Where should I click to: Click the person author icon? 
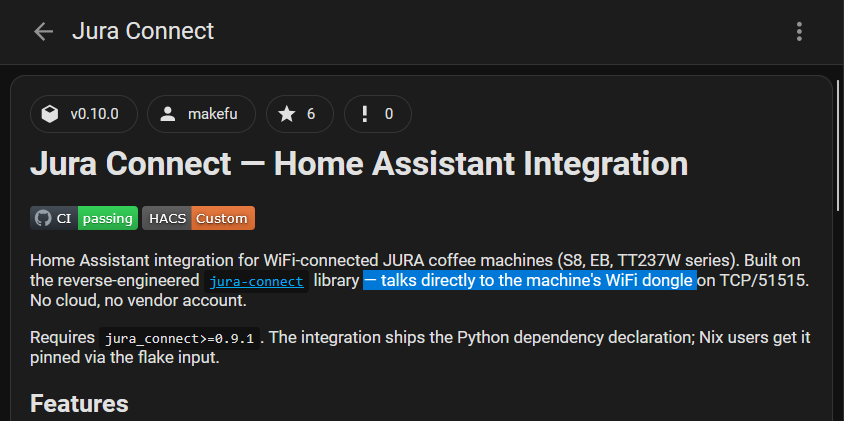168,114
